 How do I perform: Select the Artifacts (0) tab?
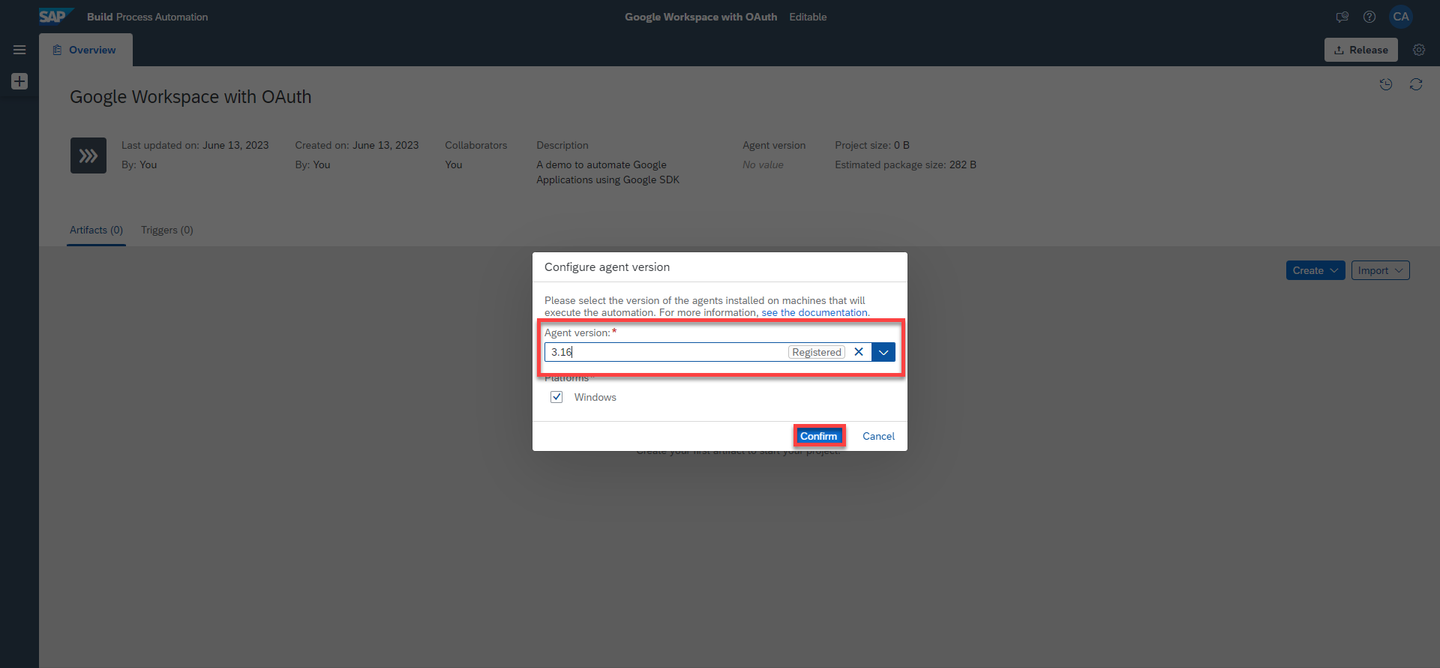[96, 230]
